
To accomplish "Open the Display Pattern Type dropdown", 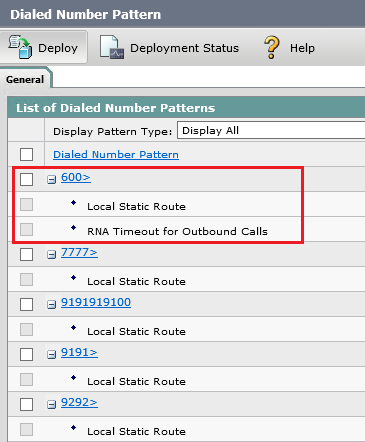I will pos(271,130).
